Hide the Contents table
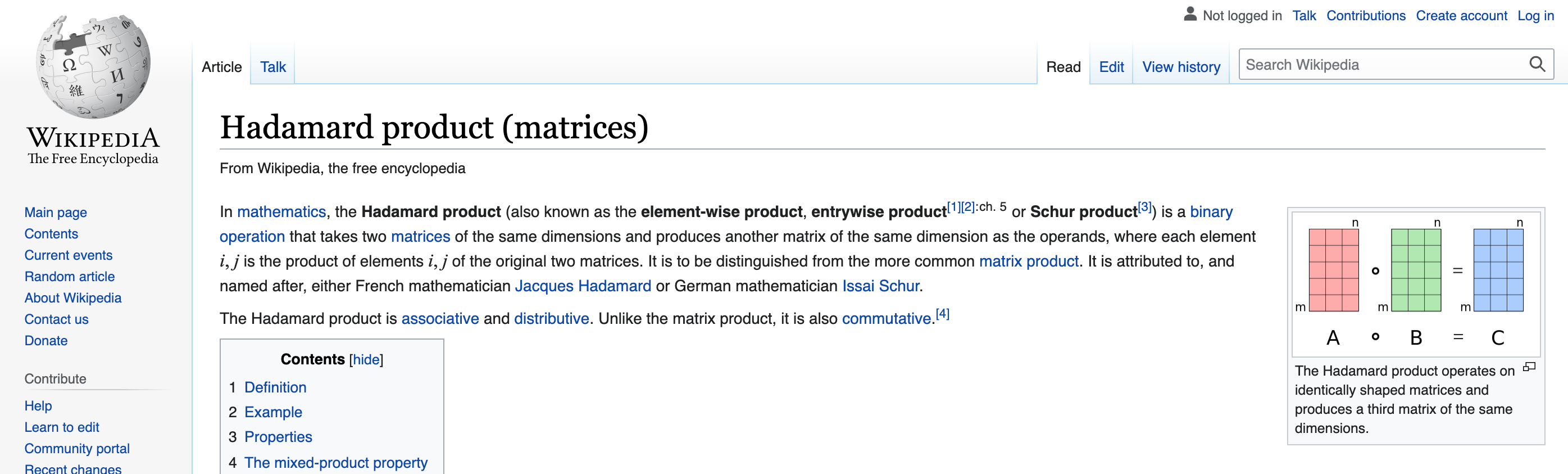Image resolution: width=1568 pixels, height=474 pixels. (366, 359)
